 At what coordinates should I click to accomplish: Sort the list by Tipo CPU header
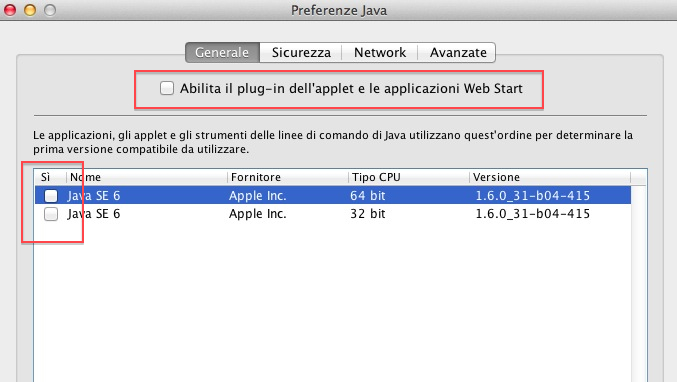click(409, 177)
